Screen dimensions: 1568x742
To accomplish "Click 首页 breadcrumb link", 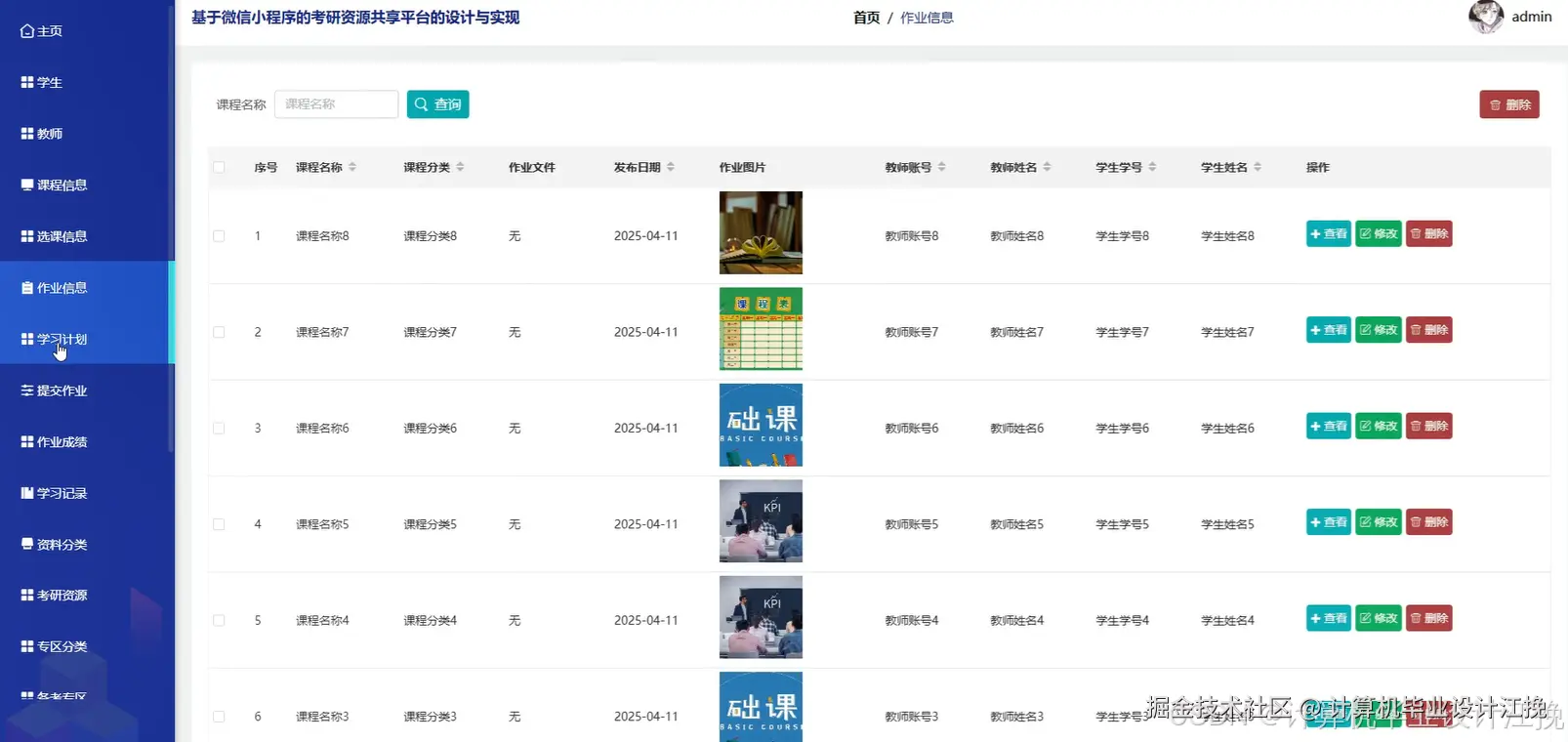I will [866, 18].
